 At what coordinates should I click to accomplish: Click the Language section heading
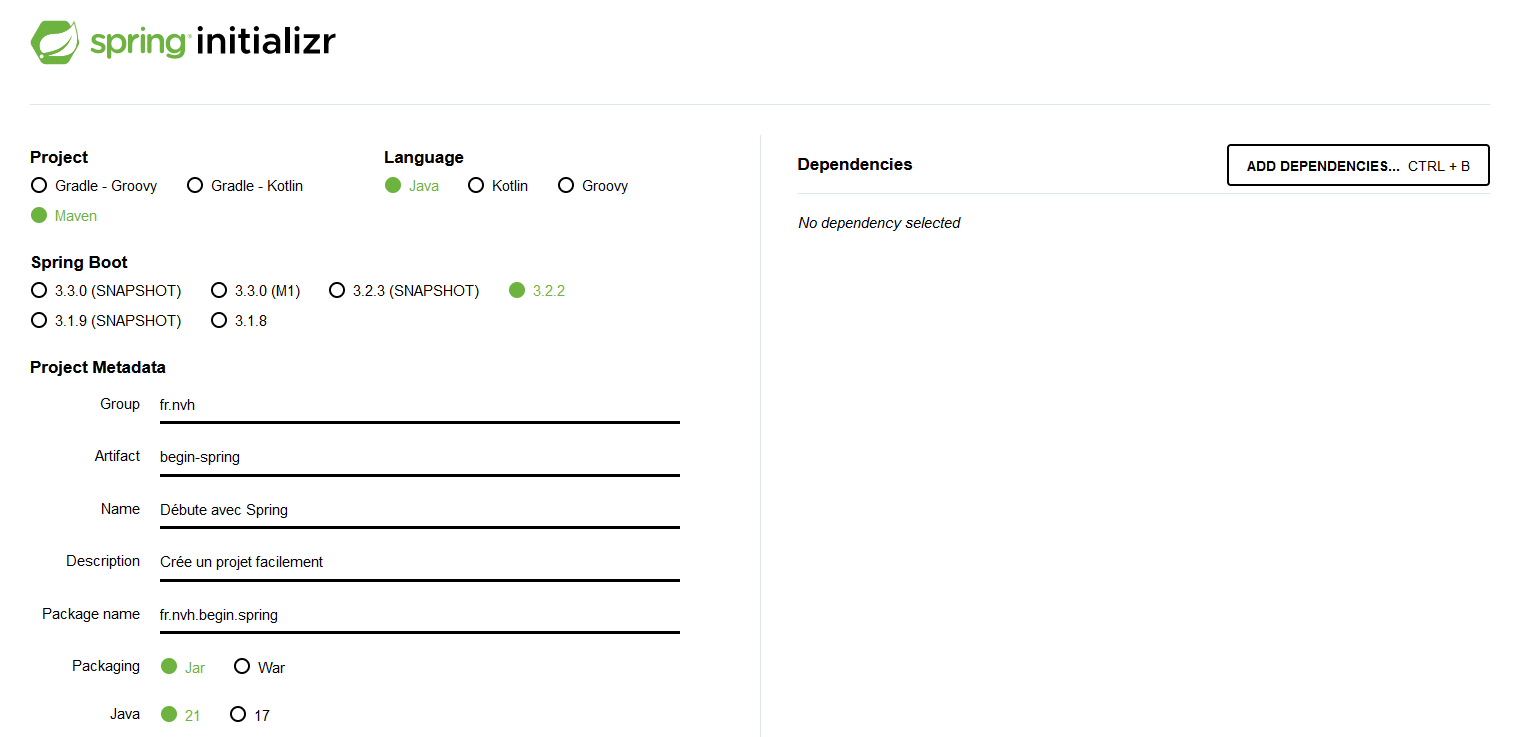pos(424,158)
